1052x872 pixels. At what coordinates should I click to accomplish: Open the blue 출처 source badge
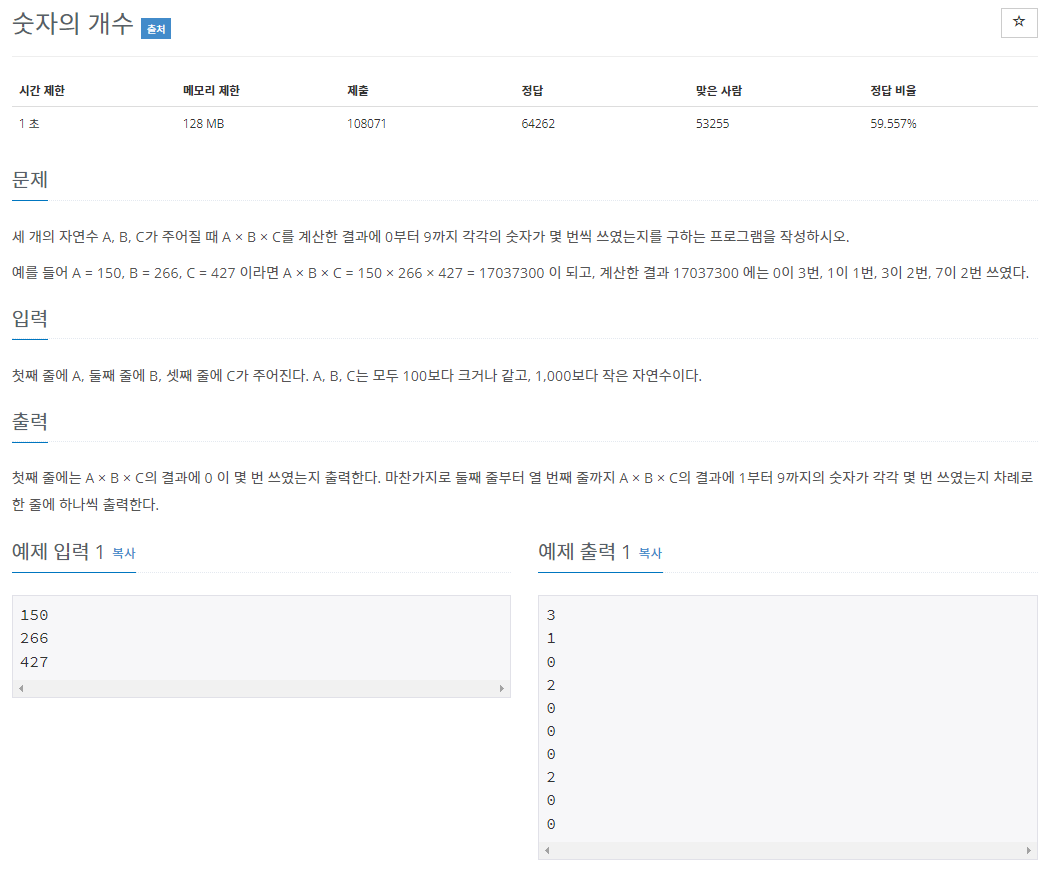156,29
